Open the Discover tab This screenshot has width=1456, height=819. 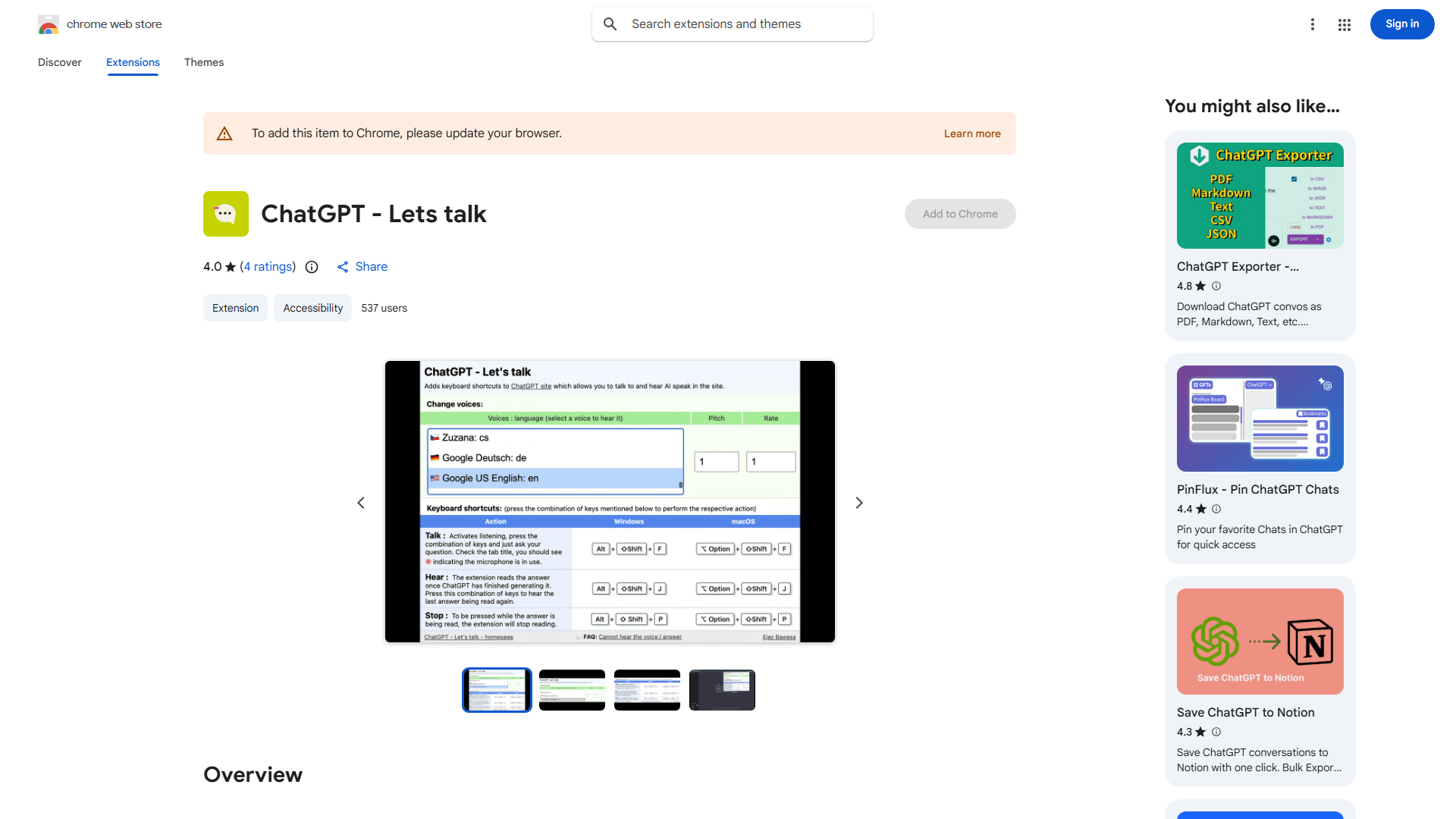coord(59,62)
